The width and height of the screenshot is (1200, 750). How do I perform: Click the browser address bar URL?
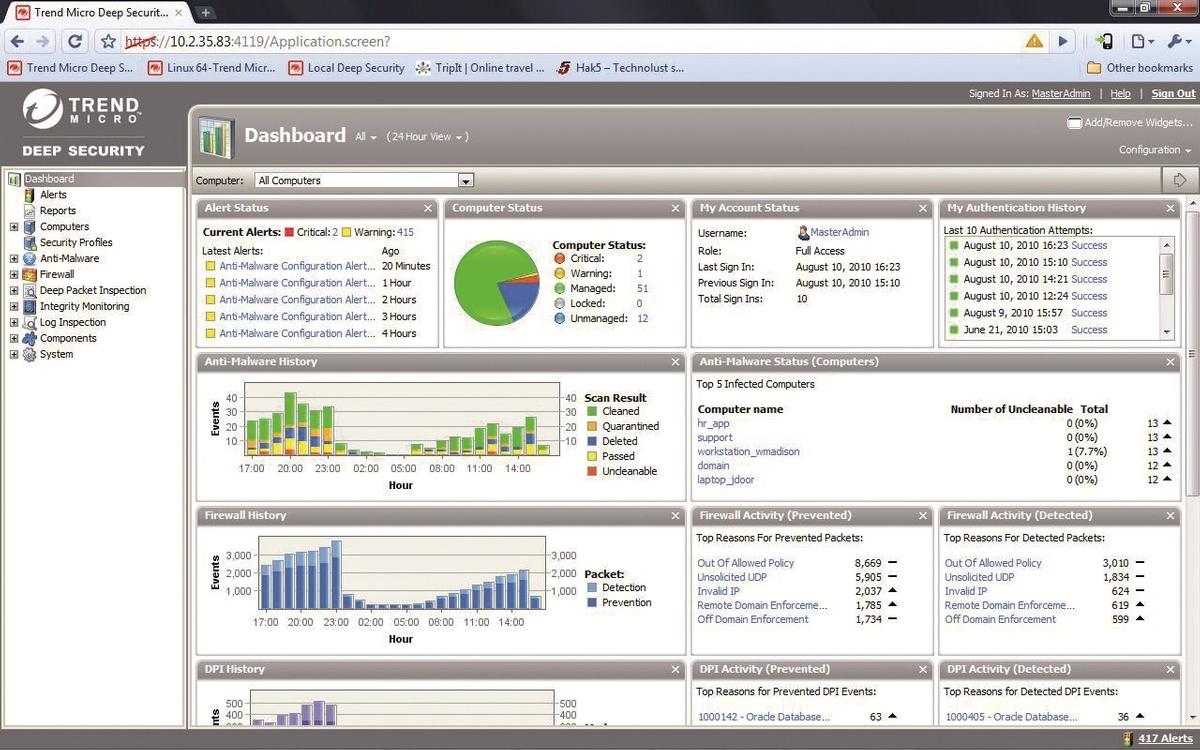257,42
